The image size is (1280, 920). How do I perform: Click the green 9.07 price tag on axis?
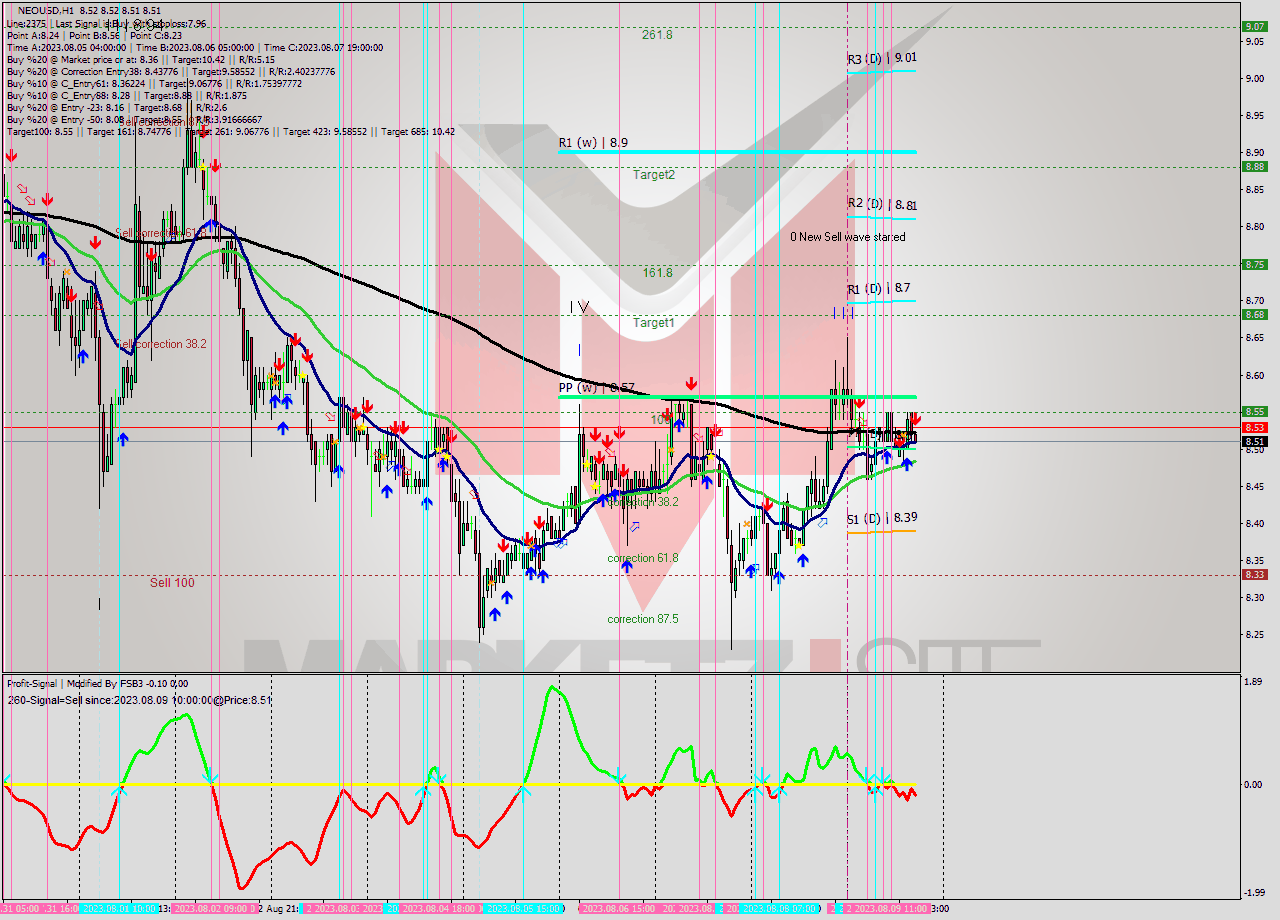(x=1254, y=26)
